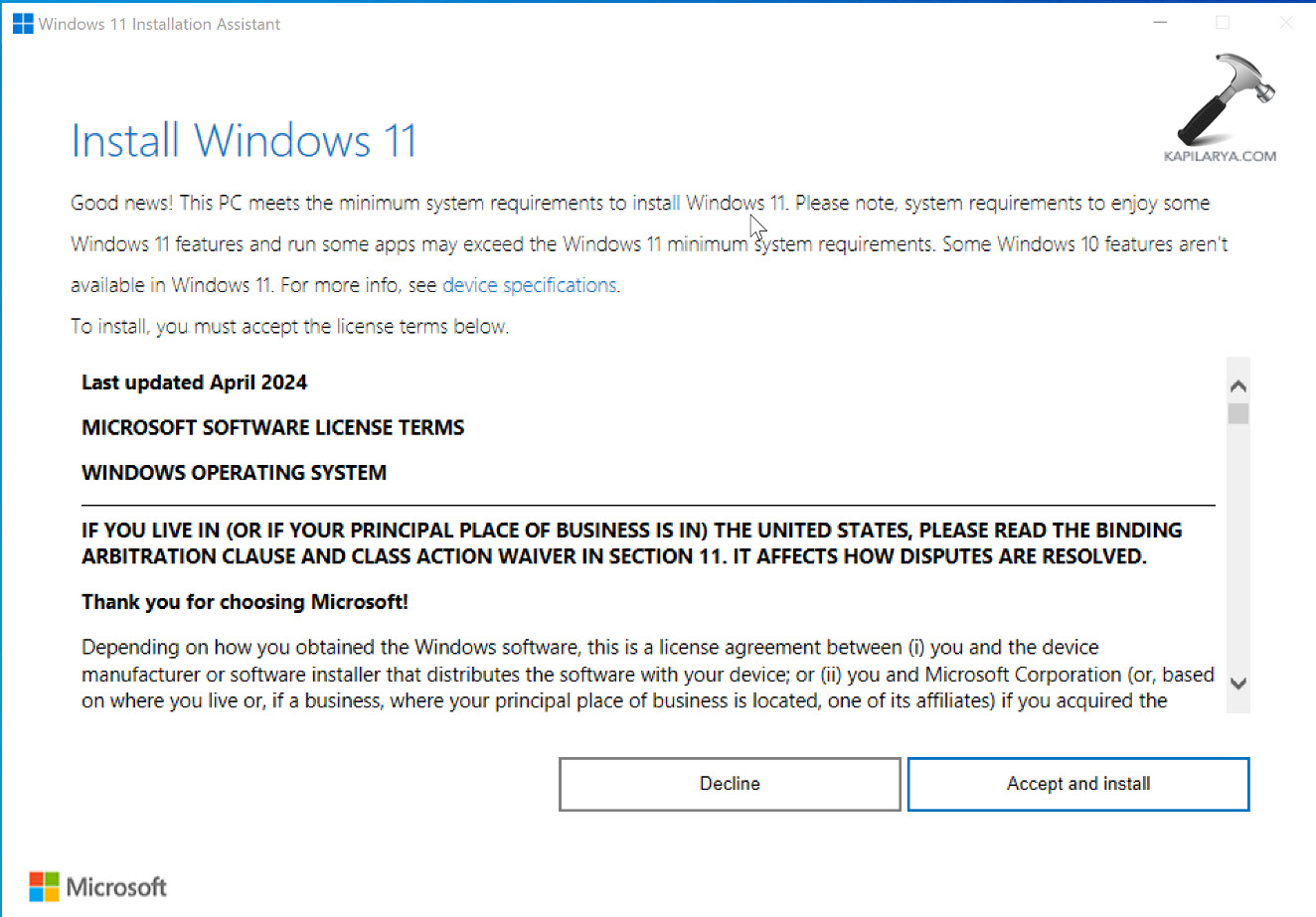Close the Windows 11 Installation Assistant window
Viewport: 1316px width, 917px height.
point(1285,23)
